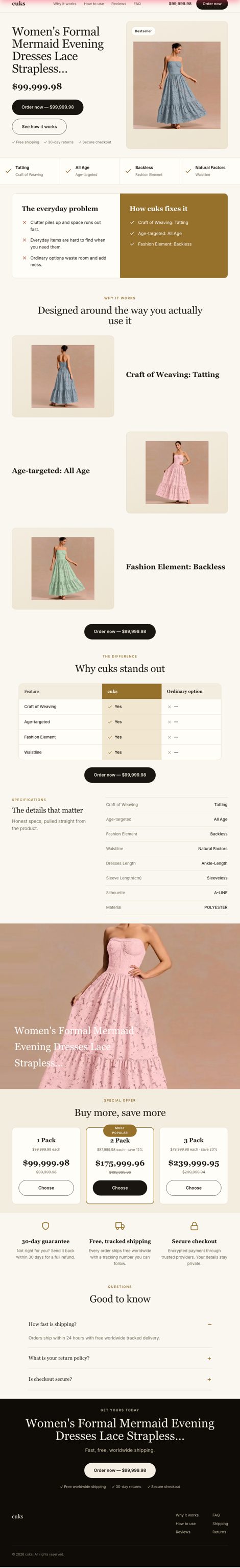Expand the Is checkout secure question
This screenshot has height=1568, width=240.
(119, 1379)
